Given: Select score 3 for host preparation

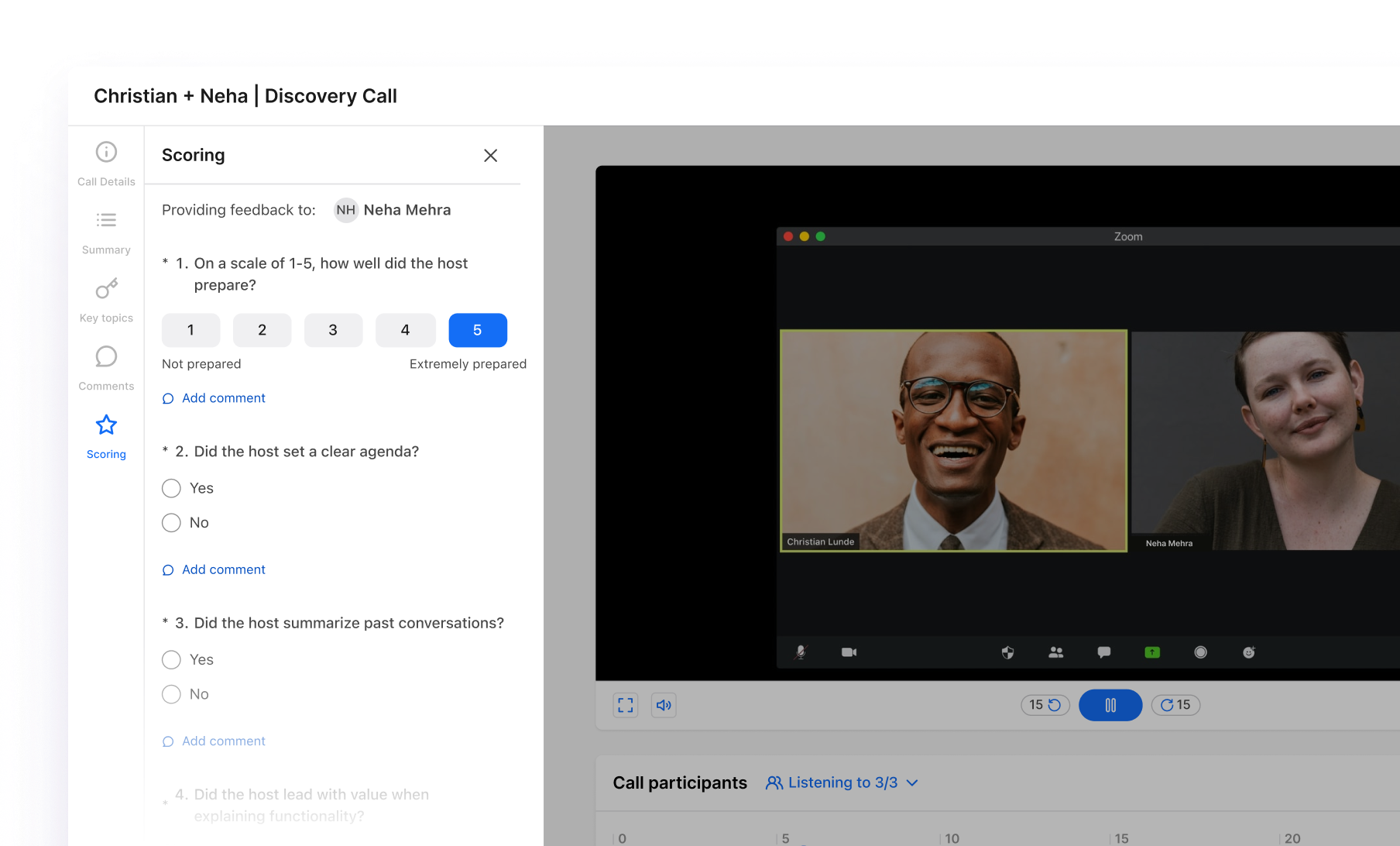Looking at the screenshot, I should pos(333,330).
